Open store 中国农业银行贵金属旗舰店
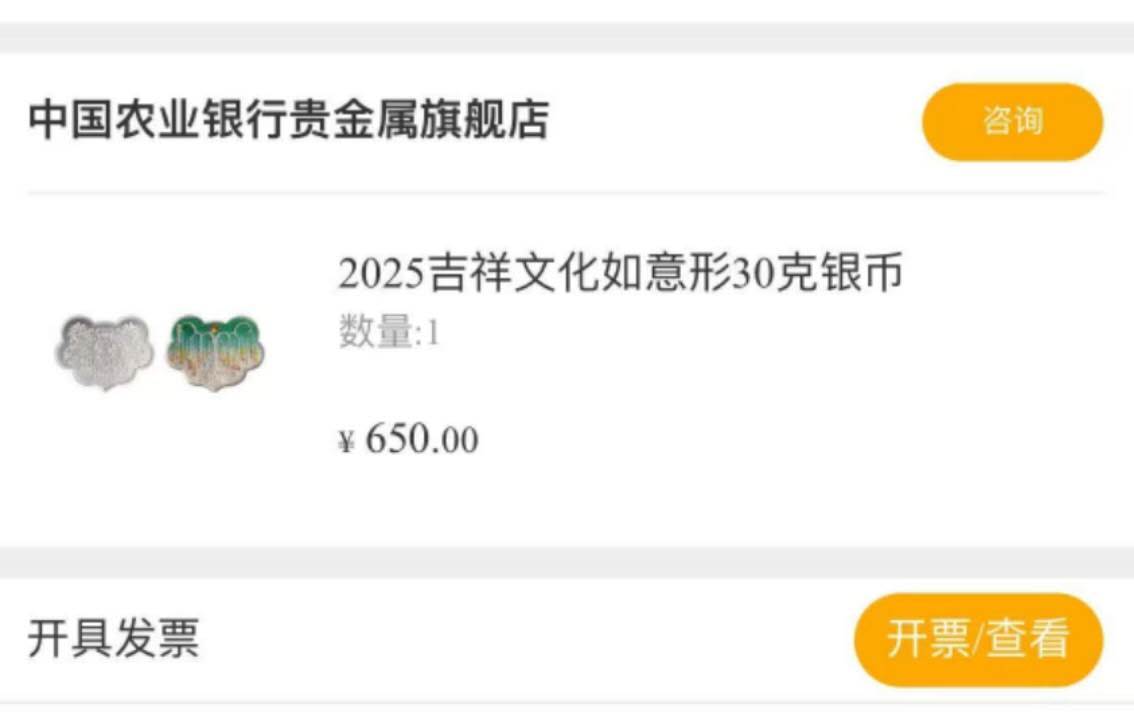Viewport: 1134px width, 721px height. coord(289,119)
